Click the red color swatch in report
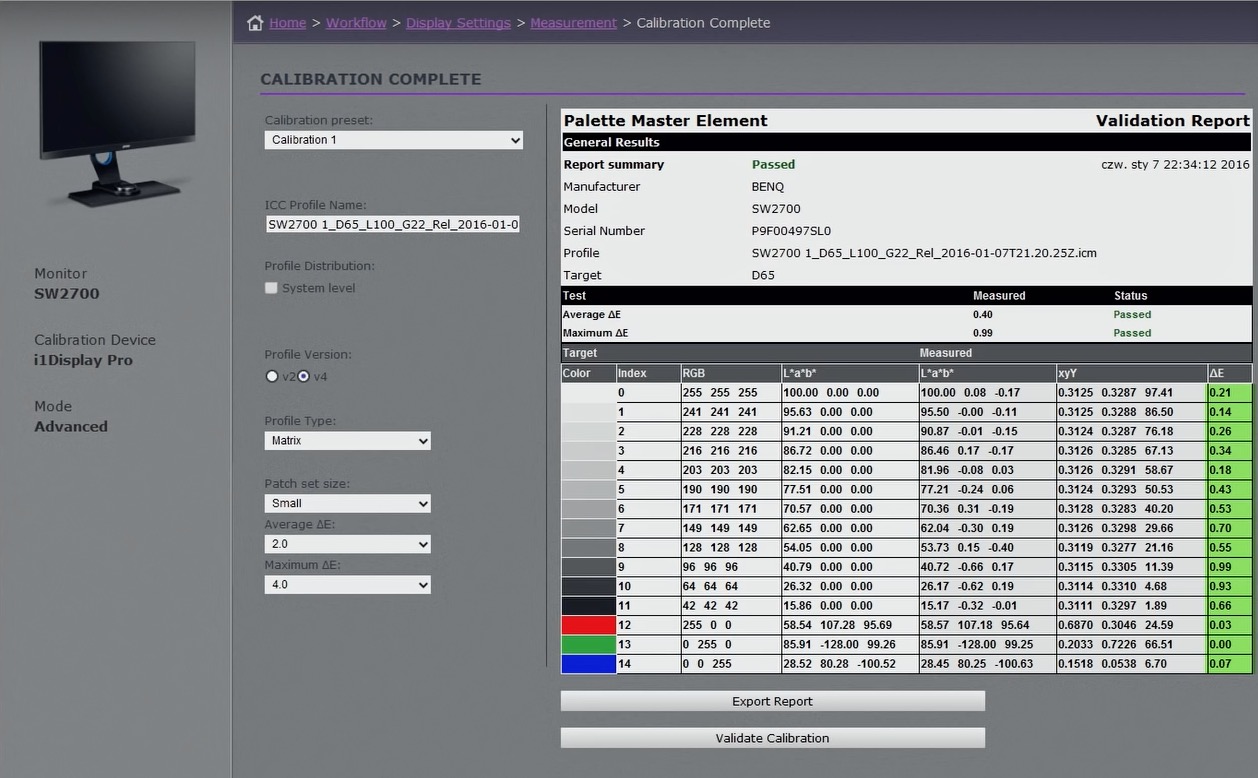 pyautogui.click(x=588, y=625)
